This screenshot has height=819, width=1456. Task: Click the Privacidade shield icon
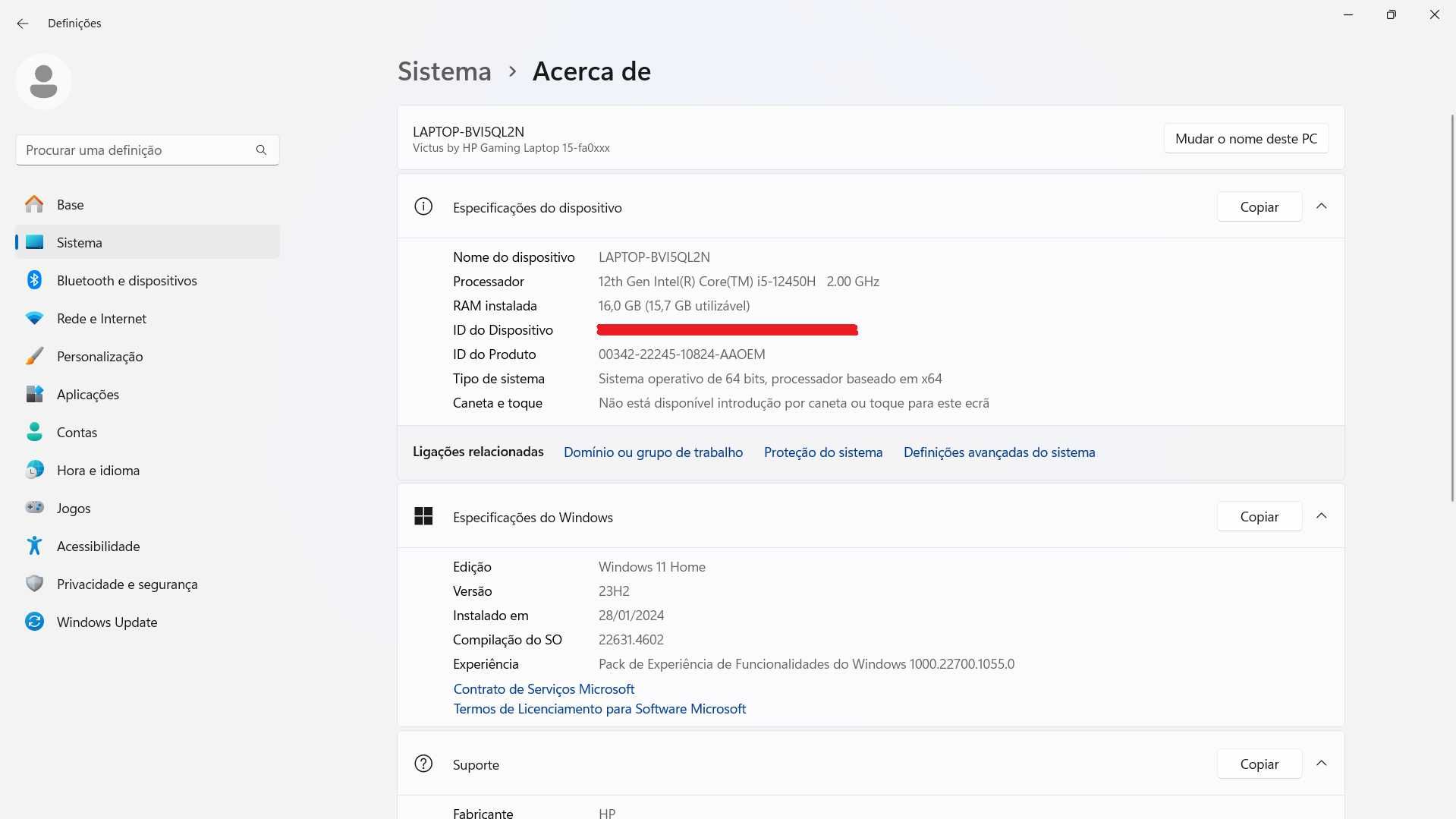coord(34,584)
